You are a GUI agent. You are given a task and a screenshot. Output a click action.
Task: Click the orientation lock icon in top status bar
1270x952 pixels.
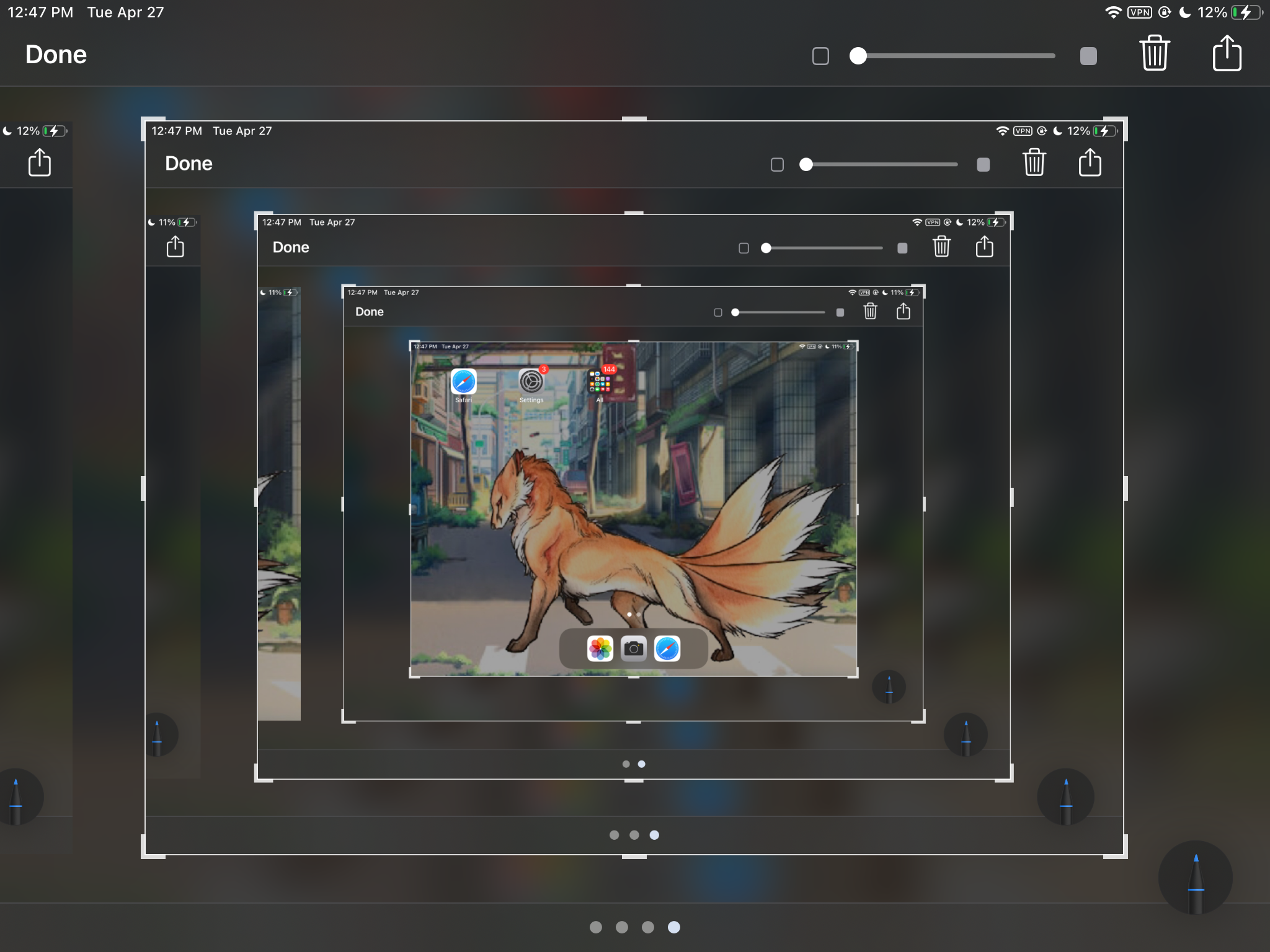(1165, 12)
